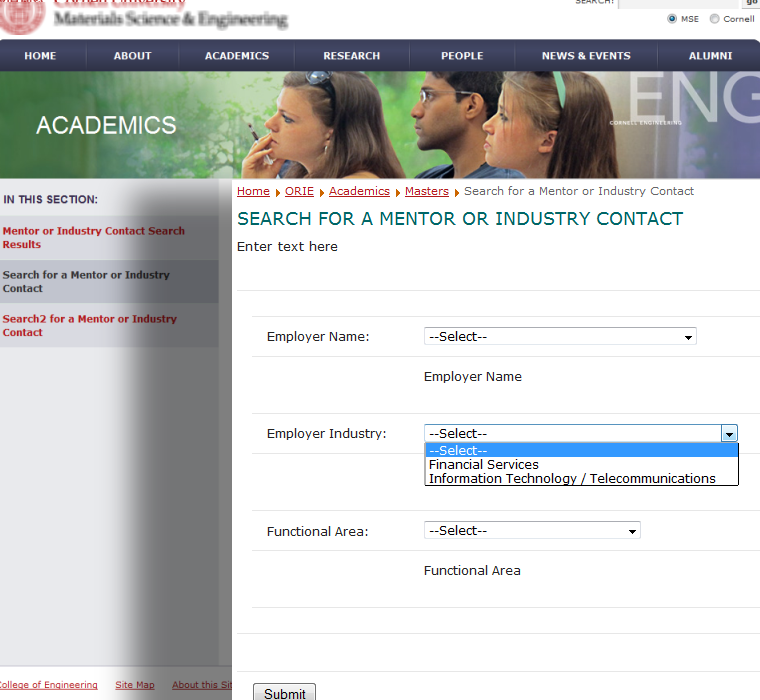This screenshot has height=700, width=760.
Task: Click the ORIE breadcrumb link
Action: (x=299, y=191)
